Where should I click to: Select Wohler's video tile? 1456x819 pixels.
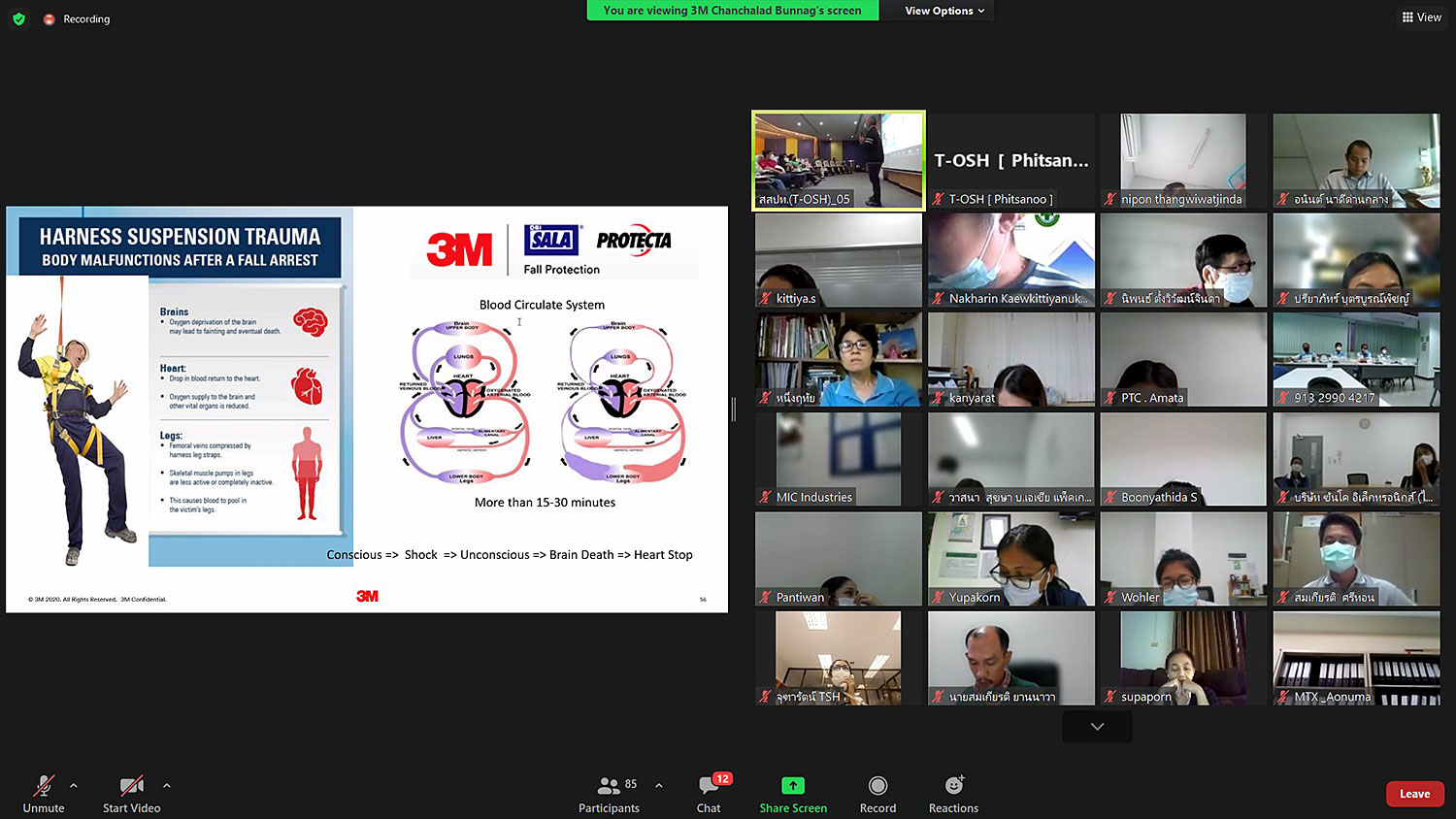(x=1183, y=559)
